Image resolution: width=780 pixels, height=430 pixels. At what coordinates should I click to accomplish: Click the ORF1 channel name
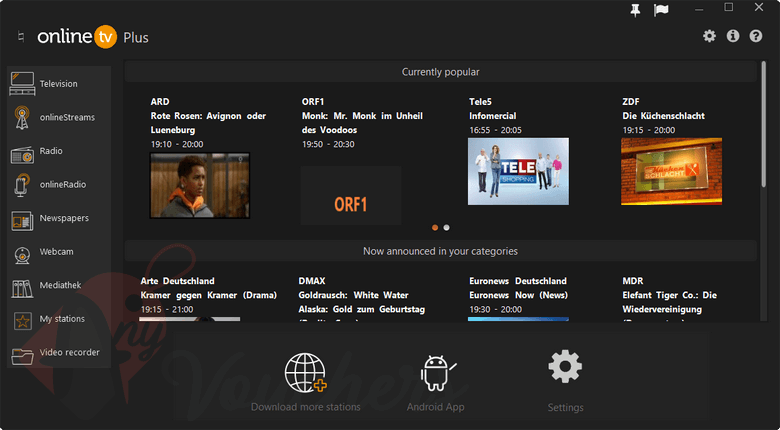(x=313, y=102)
